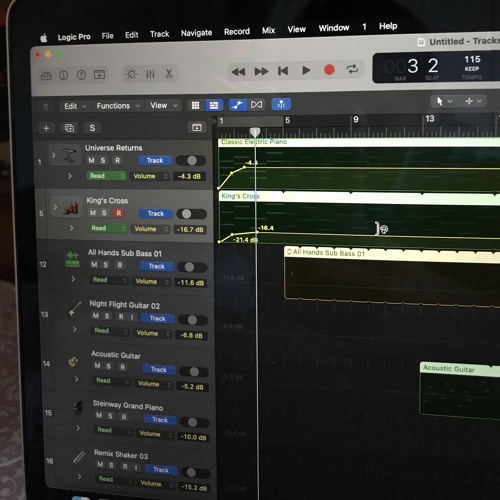Open the Inspector info icon
Viewport: 500px width, 500px height.
(63, 75)
